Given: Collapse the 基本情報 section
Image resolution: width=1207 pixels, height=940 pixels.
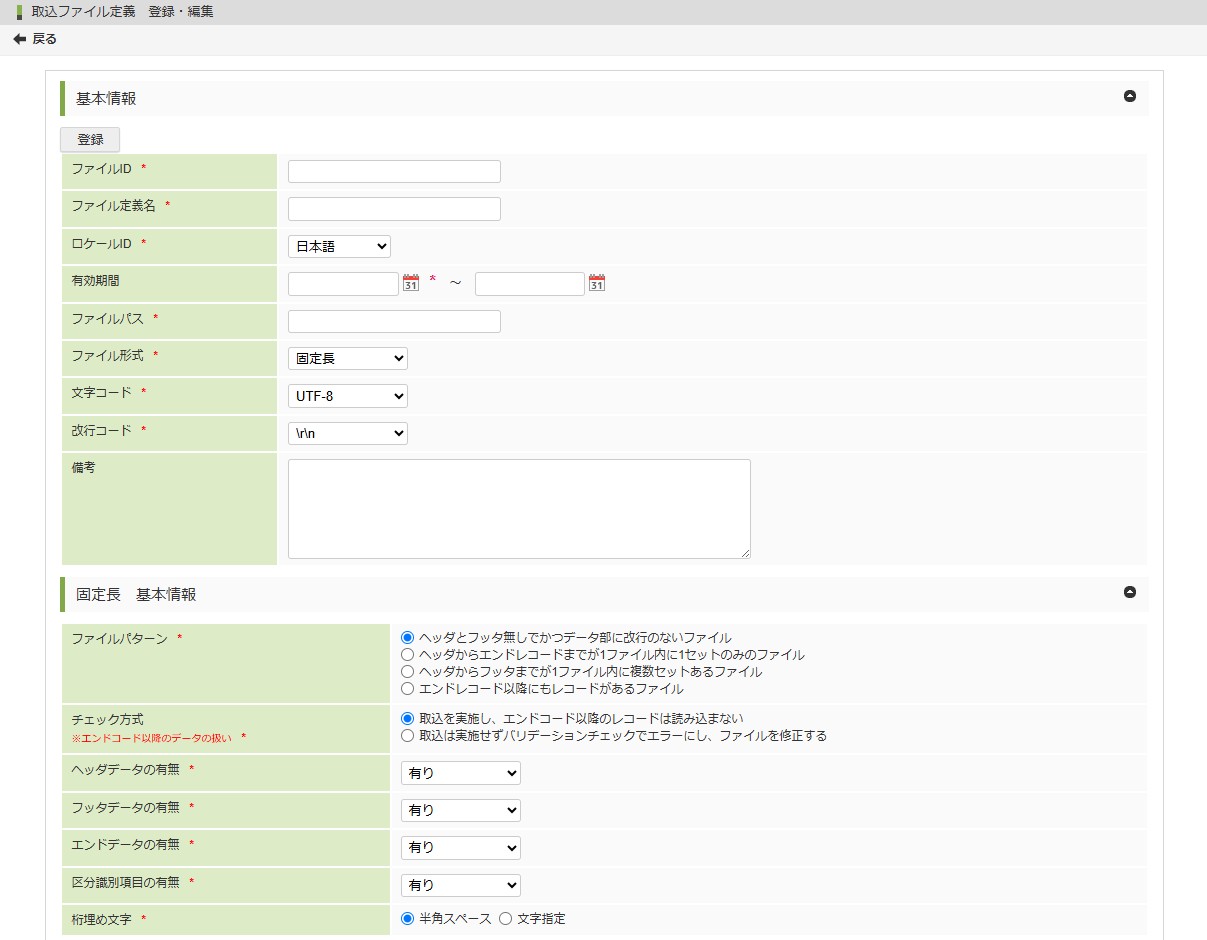Looking at the screenshot, I should [1130, 97].
